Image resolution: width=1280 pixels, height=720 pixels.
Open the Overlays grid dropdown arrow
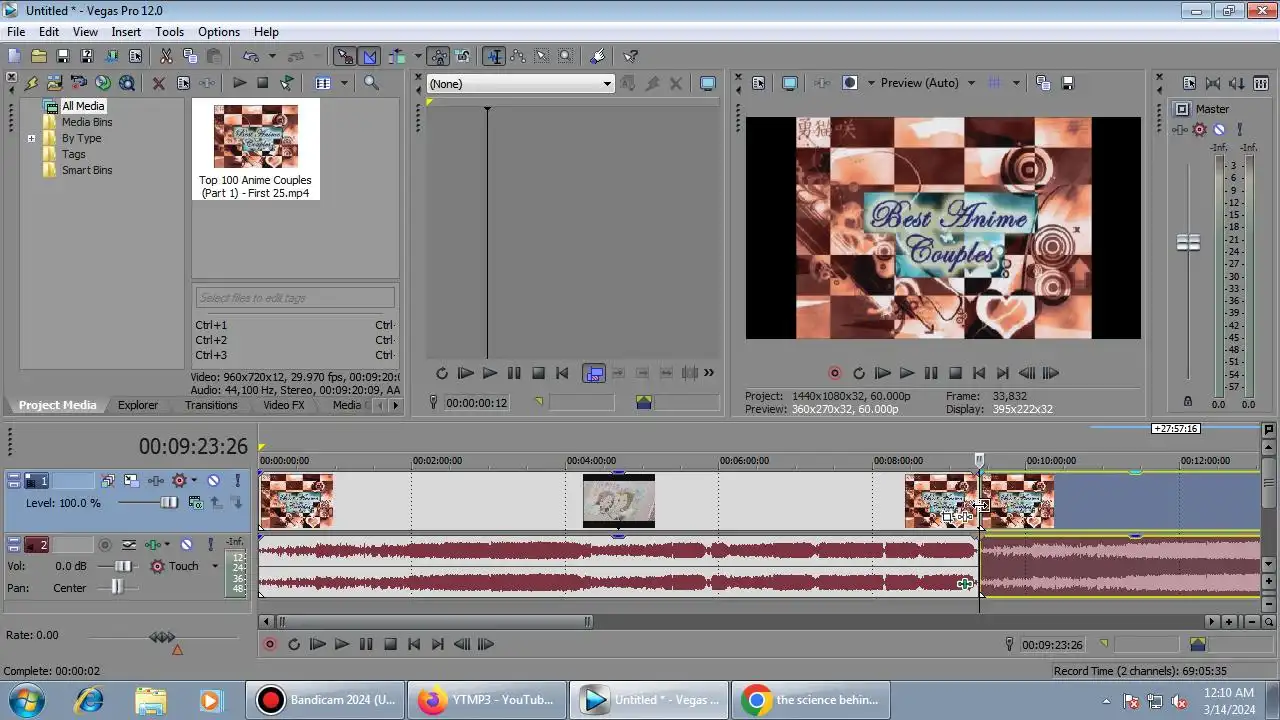click(1016, 83)
